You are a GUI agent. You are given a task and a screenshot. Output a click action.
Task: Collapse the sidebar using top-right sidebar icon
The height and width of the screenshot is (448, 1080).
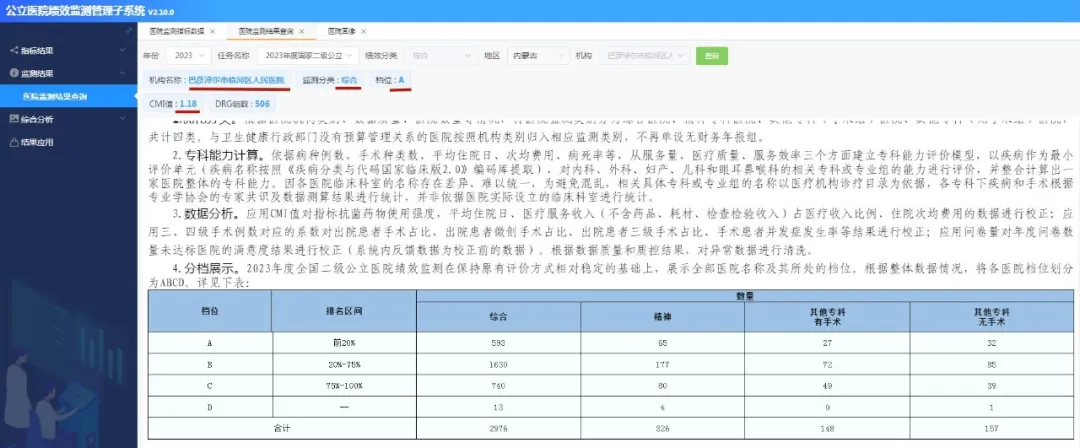click(x=129, y=30)
